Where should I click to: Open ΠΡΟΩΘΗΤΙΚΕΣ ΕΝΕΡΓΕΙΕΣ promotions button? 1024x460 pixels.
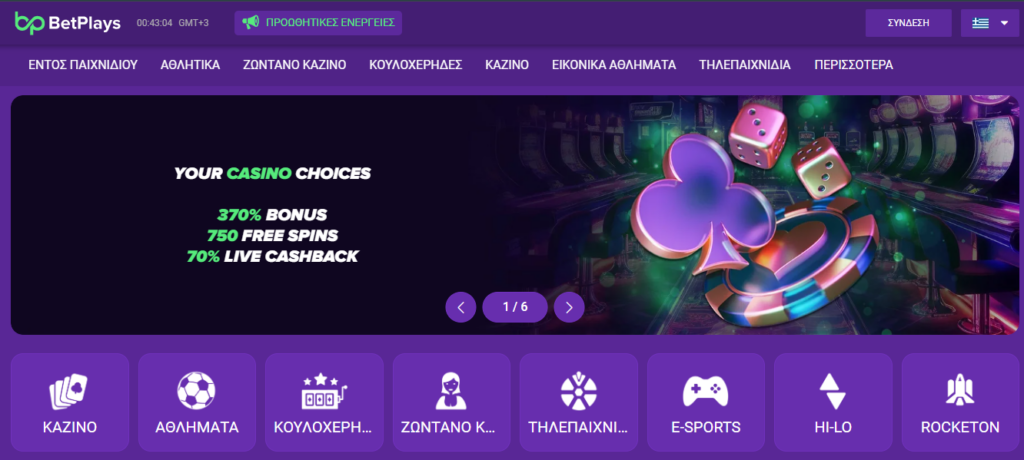click(x=318, y=23)
